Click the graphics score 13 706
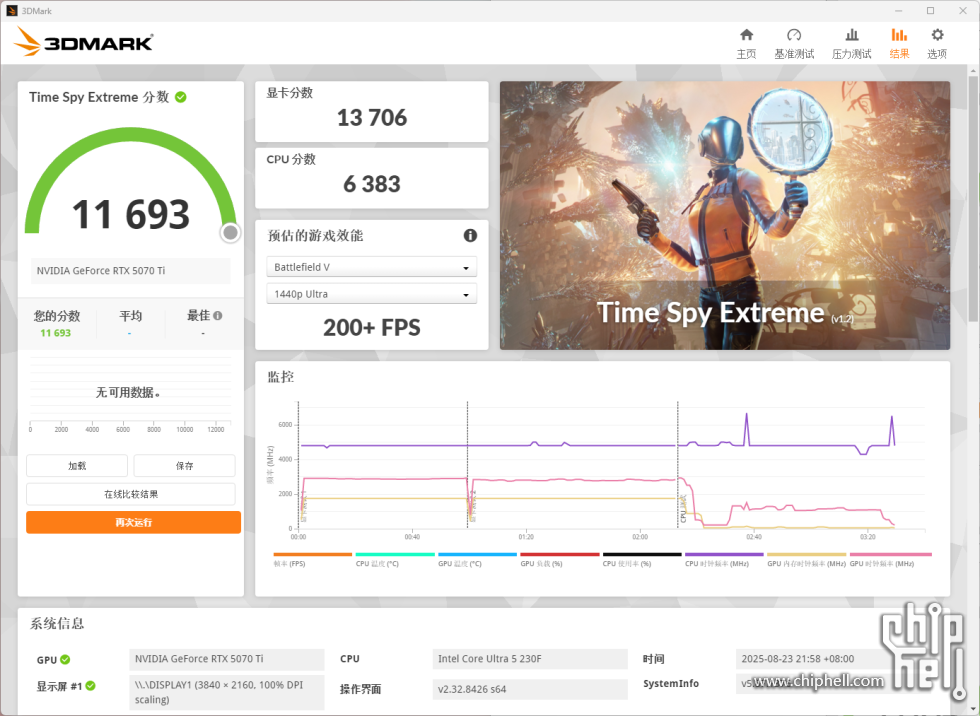The height and width of the screenshot is (716, 980). coord(371,117)
